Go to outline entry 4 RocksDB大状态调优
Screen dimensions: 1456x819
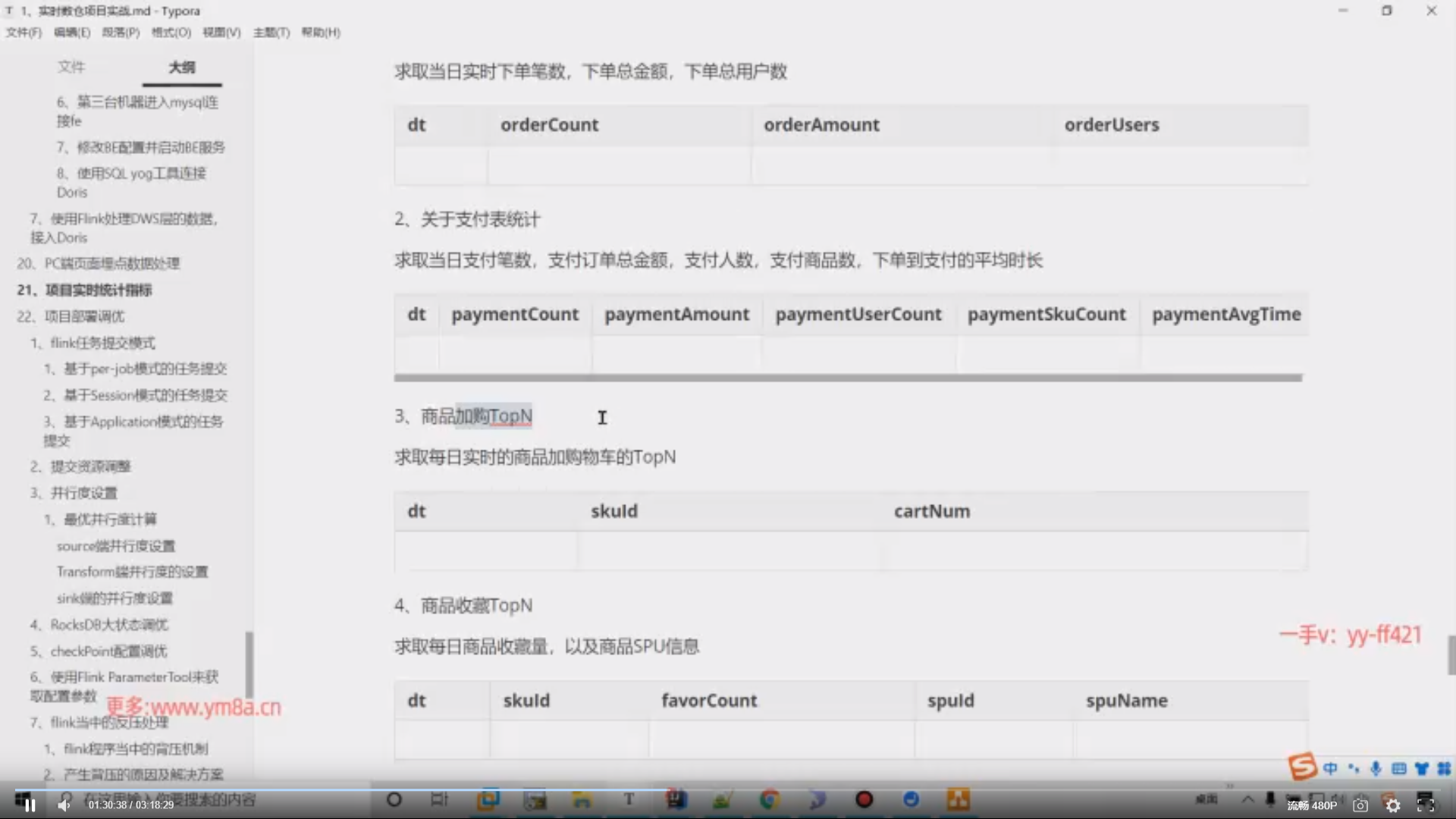pyautogui.click(x=99, y=625)
